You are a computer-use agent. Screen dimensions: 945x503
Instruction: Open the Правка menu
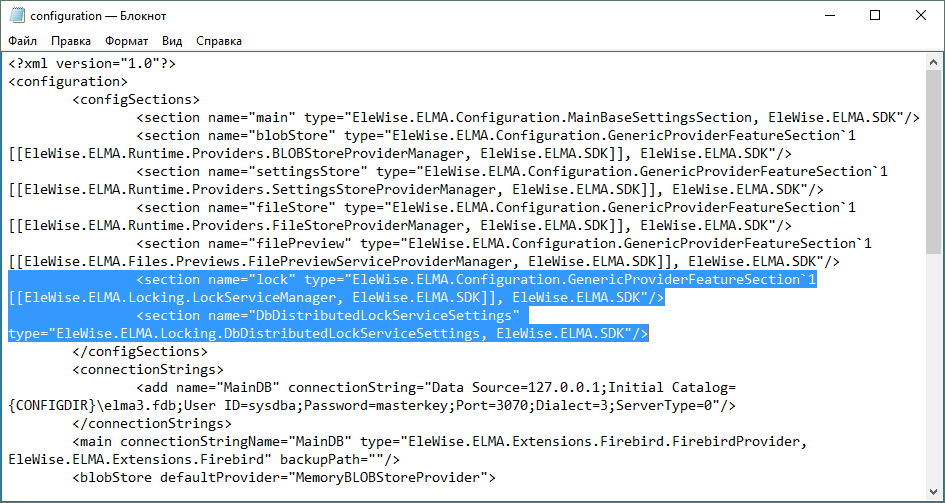coord(71,41)
